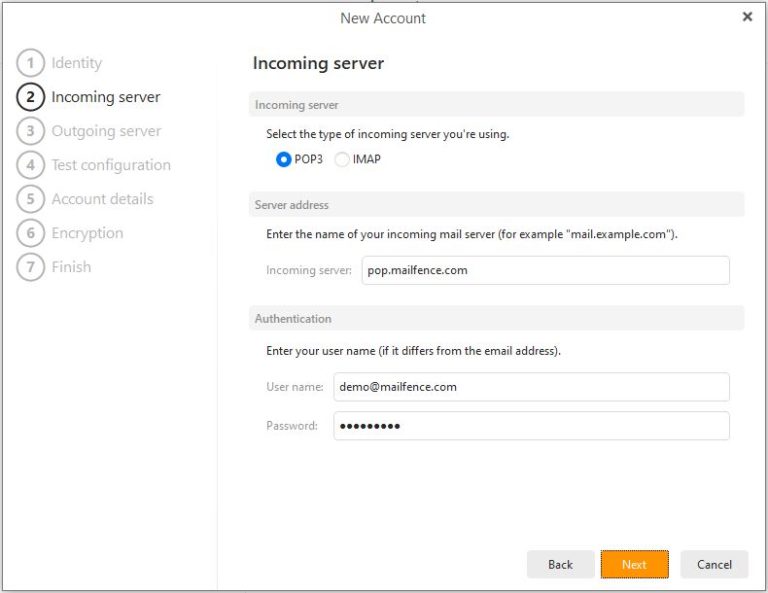768x593 pixels.
Task: Focus the Incoming server address field
Action: tap(545, 270)
